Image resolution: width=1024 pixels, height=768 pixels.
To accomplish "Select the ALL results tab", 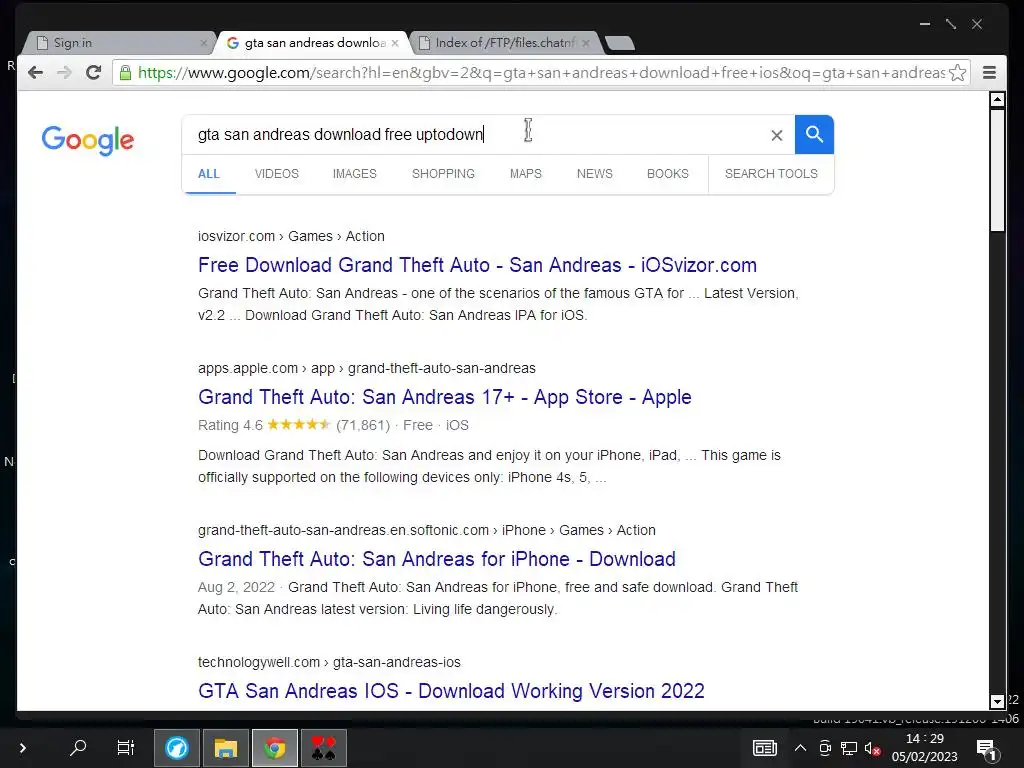I will click(209, 174).
